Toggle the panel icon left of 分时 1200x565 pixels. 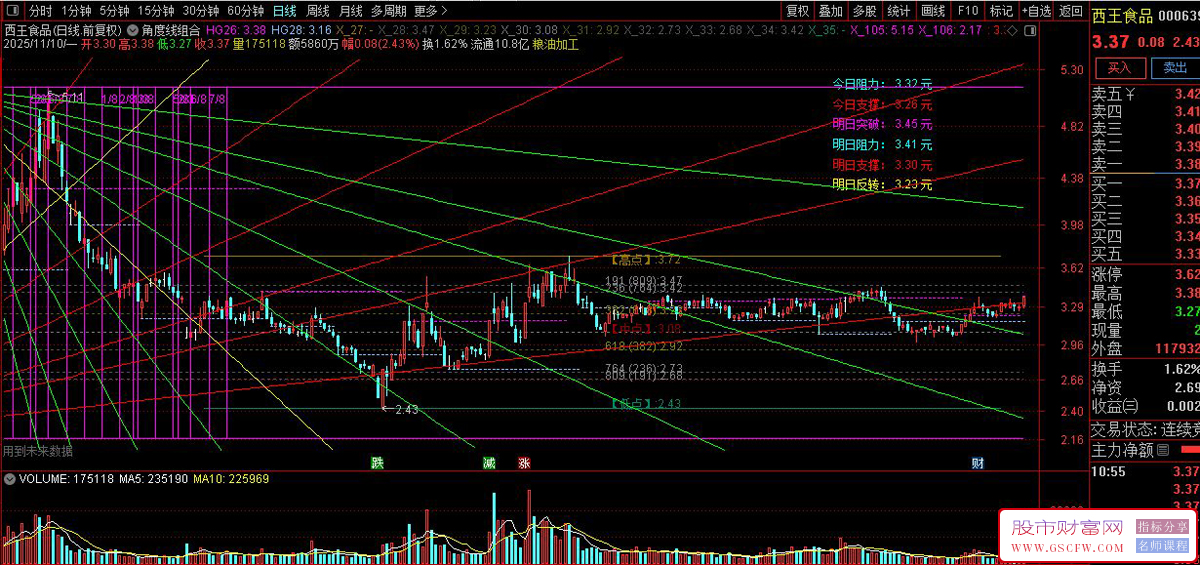[x=12, y=11]
